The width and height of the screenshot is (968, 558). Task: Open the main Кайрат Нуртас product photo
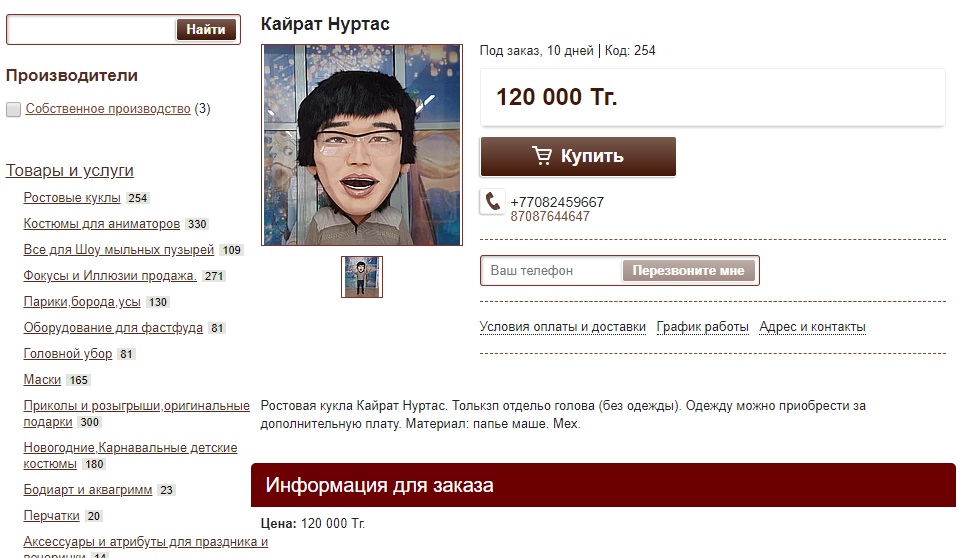362,145
